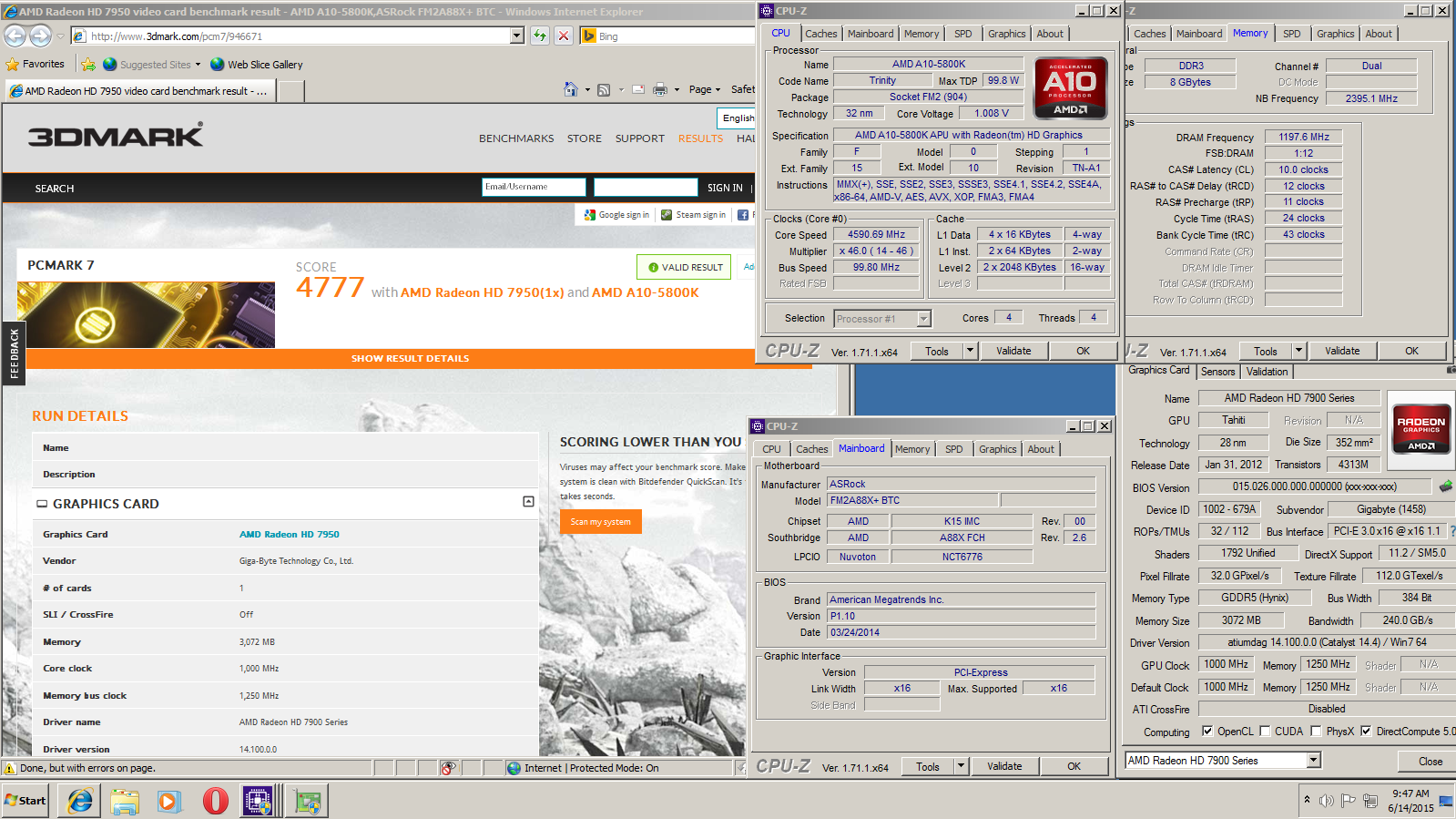Open Tools dropdown arrow in top CPU-Z window
The height and width of the screenshot is (819, 1456).
[x=970, y=351]
